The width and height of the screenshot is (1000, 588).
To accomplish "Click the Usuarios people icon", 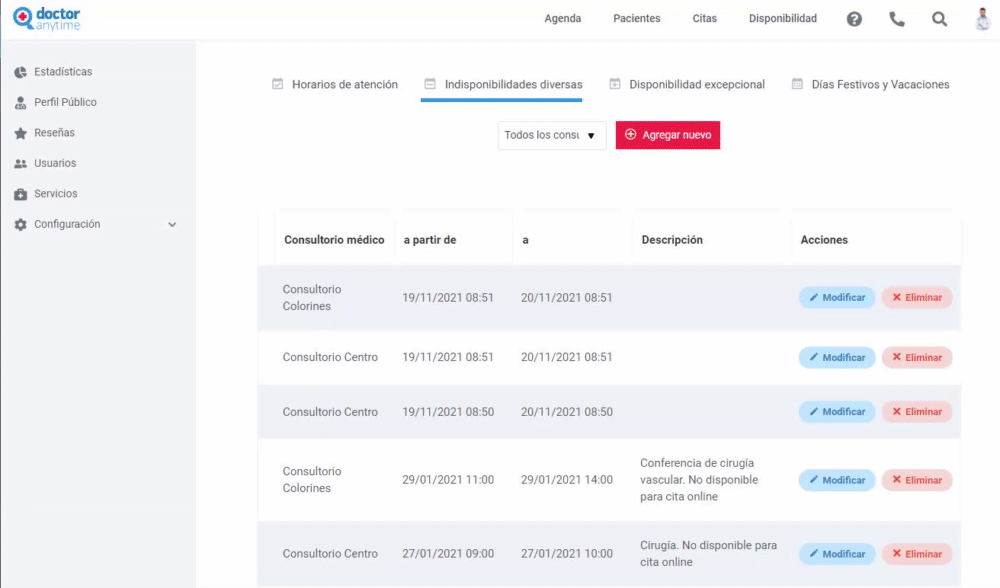I will pyautogui.click(x=20, y=164).
